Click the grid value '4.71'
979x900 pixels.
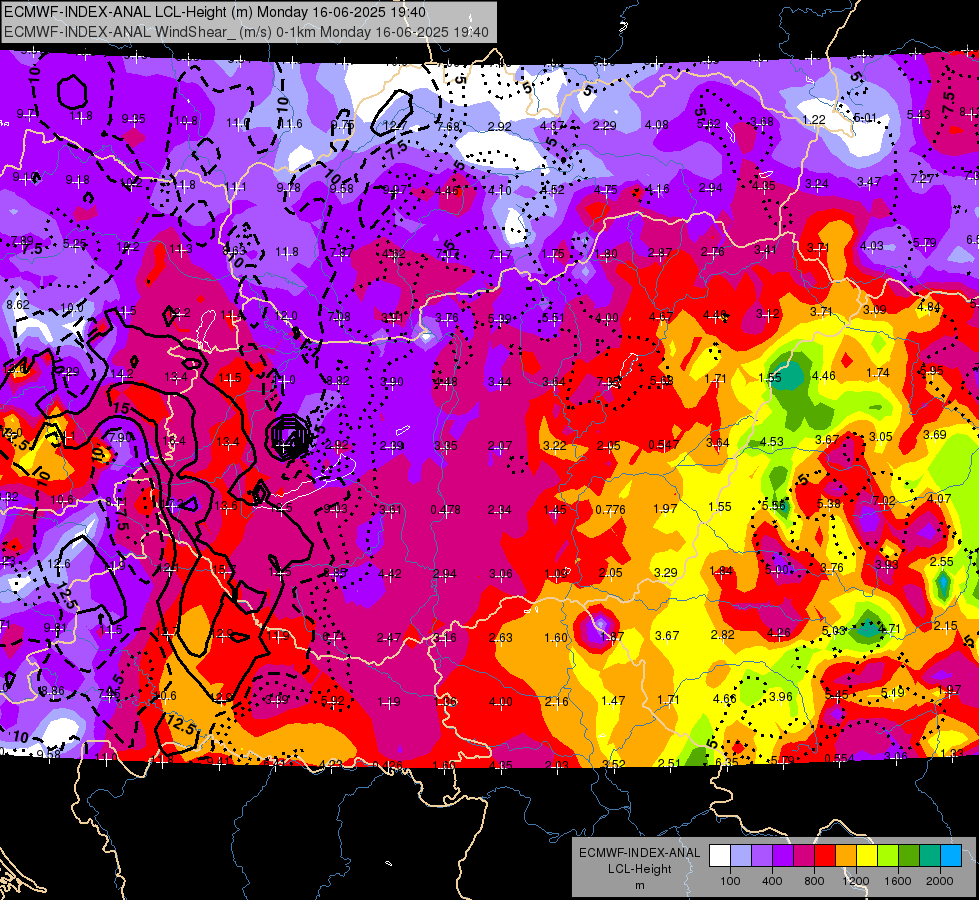tap(889, 628)
